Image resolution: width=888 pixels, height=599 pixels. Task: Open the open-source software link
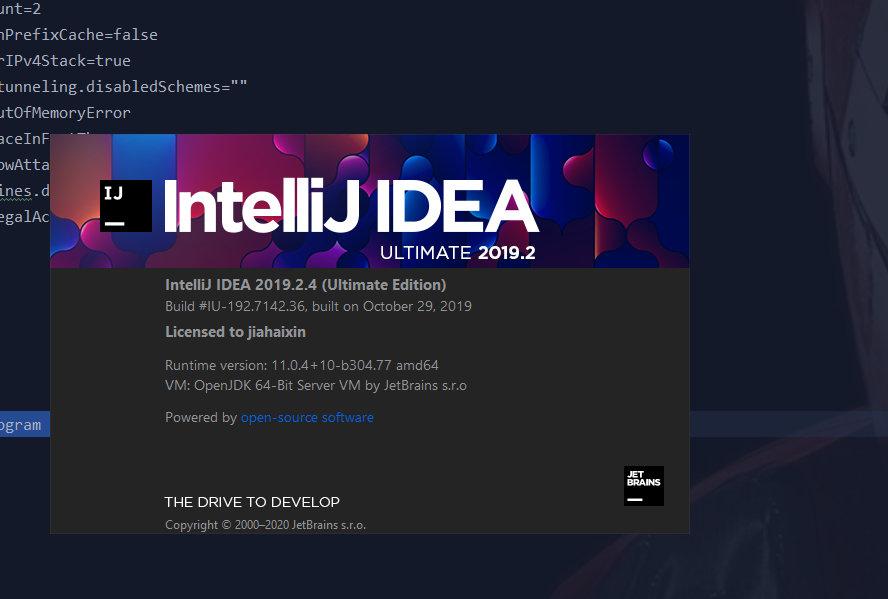[x=306, y=417]
